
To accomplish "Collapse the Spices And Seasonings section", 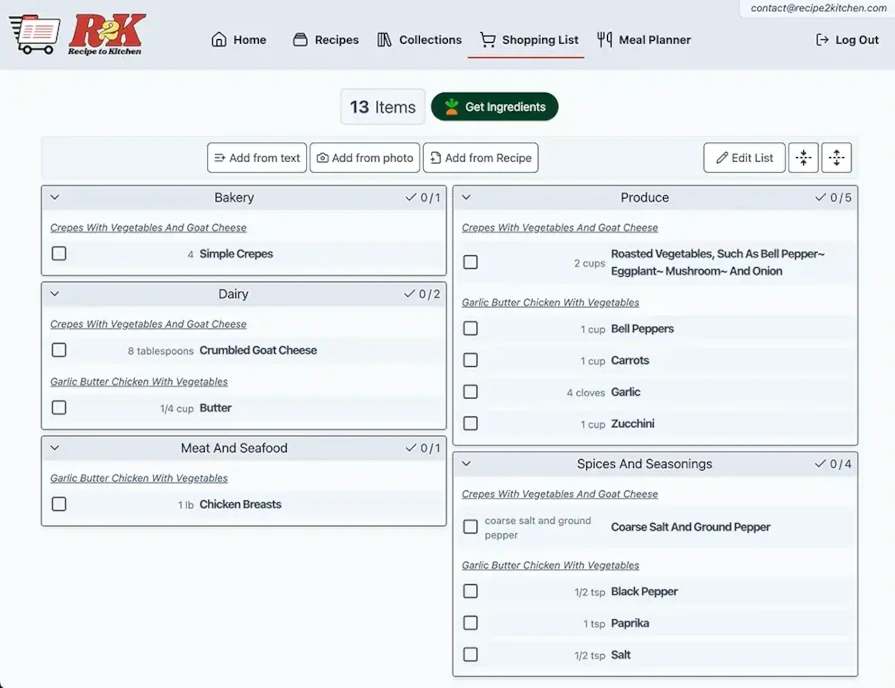I will click(466, 464).
